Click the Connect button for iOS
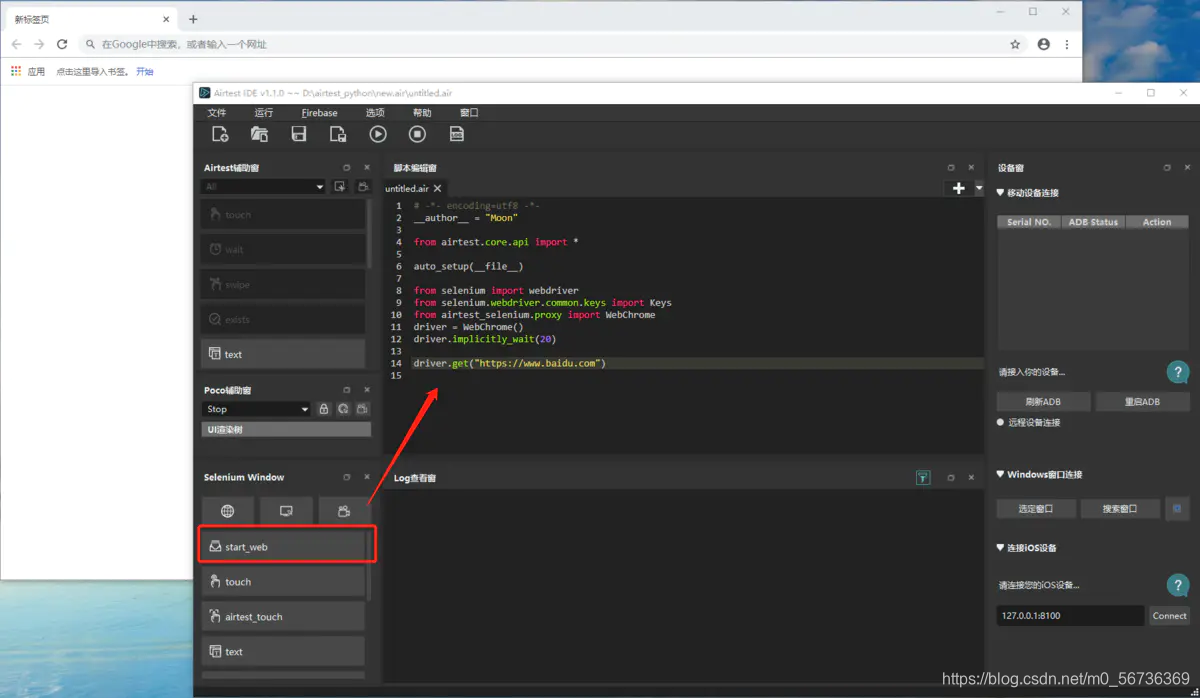Viewport: 1200px width, 698px height. tap(1169, 616)
